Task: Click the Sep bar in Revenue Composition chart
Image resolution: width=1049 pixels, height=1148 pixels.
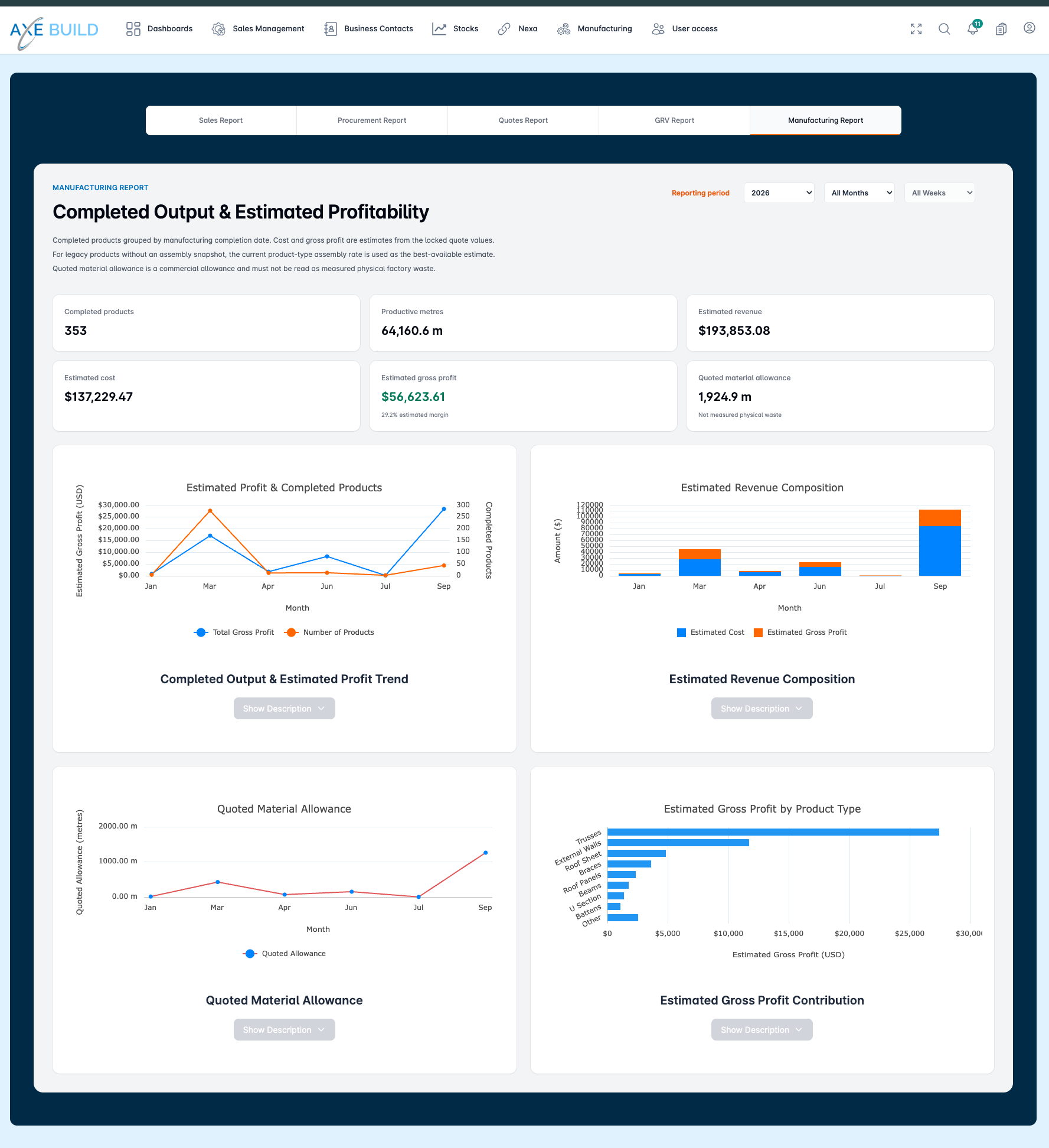Action: pos(940,543)
